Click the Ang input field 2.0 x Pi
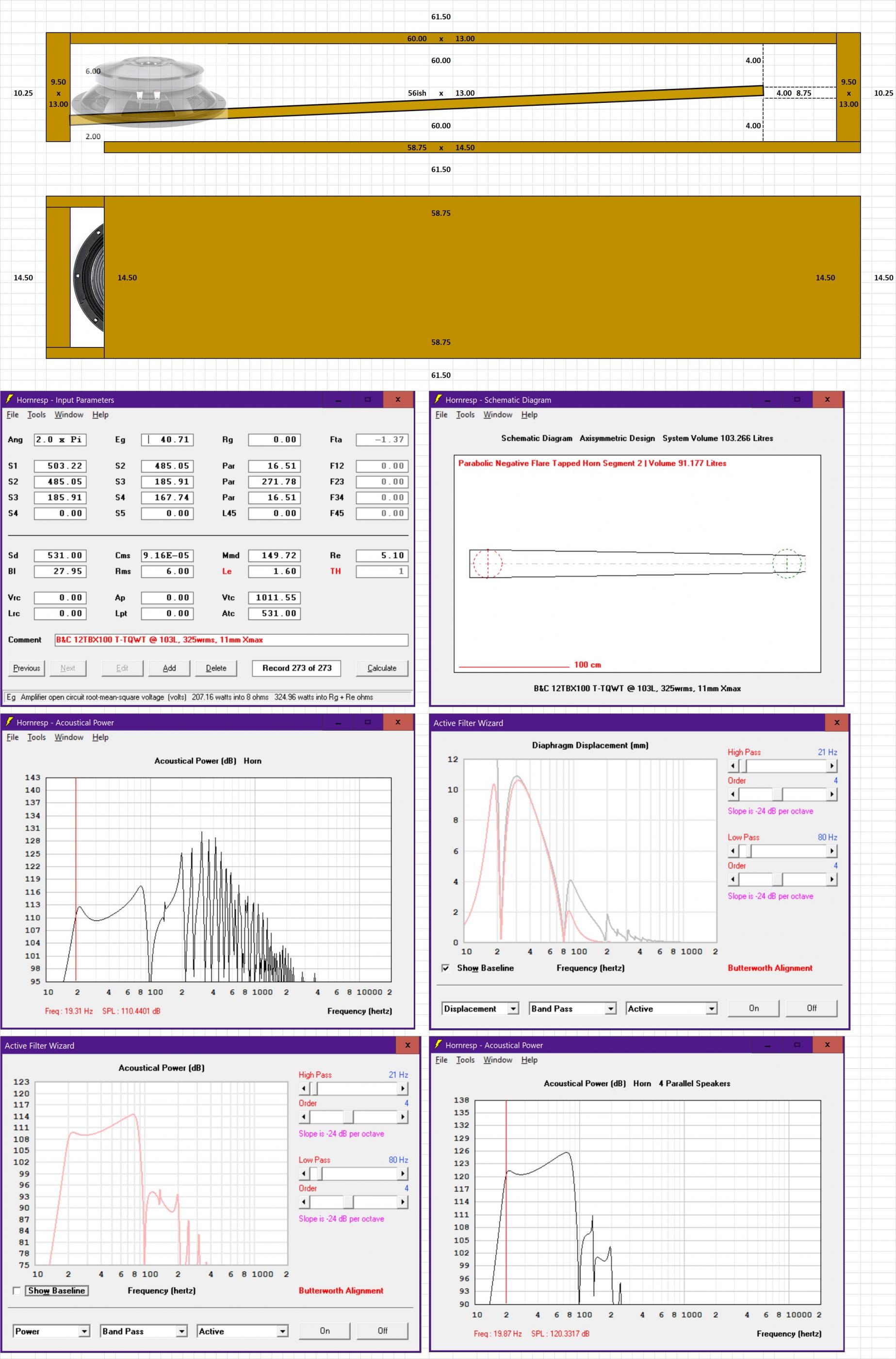 pyautogui.click(x=60, y=440)
